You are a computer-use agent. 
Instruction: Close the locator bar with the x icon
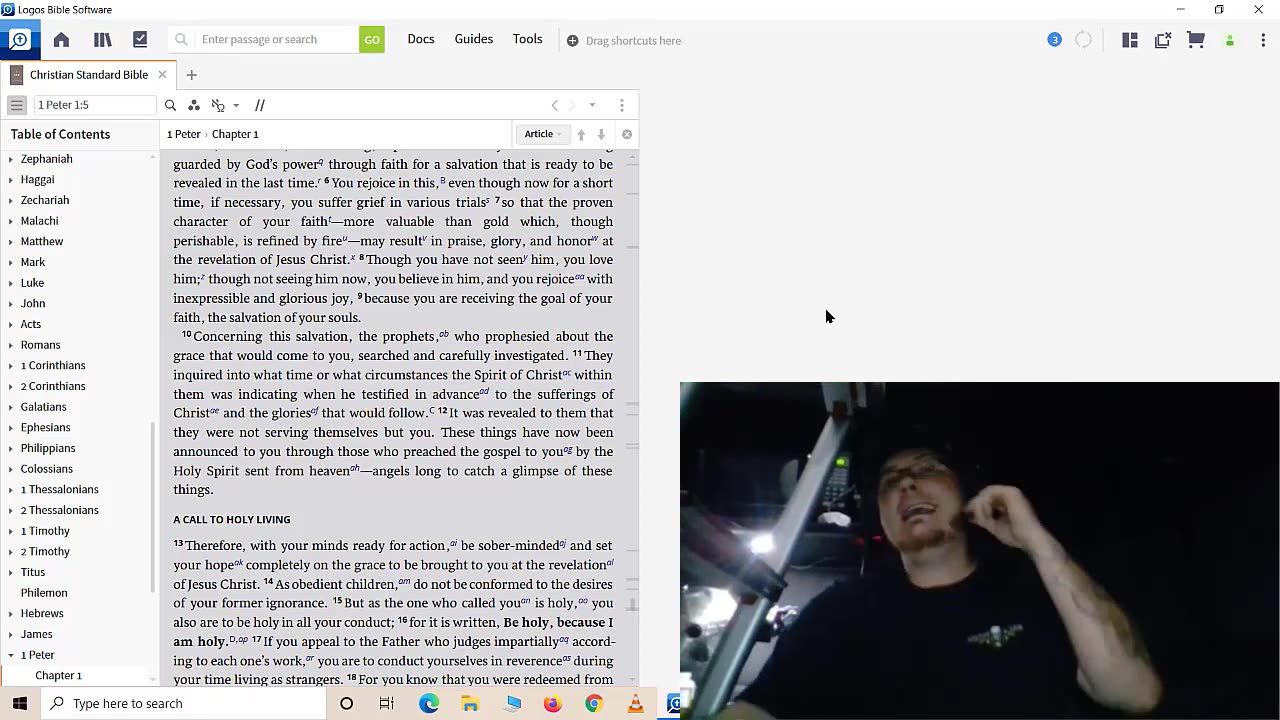coord(627,134)
